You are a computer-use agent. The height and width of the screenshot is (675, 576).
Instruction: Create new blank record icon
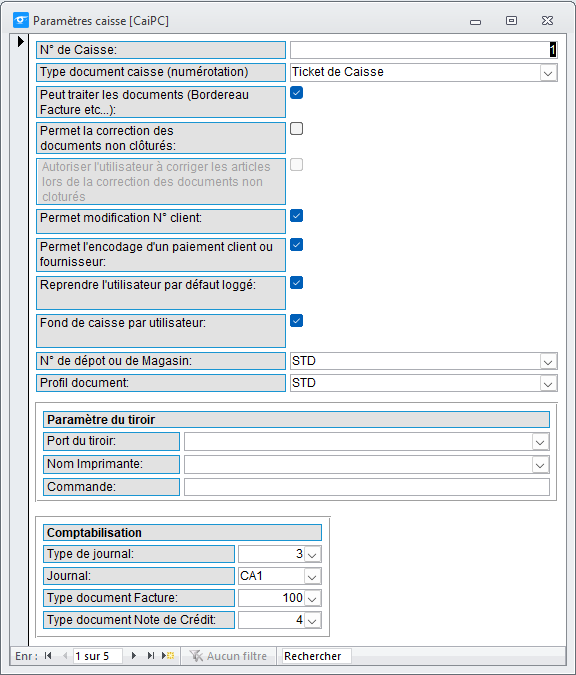(x=168, y=656)
